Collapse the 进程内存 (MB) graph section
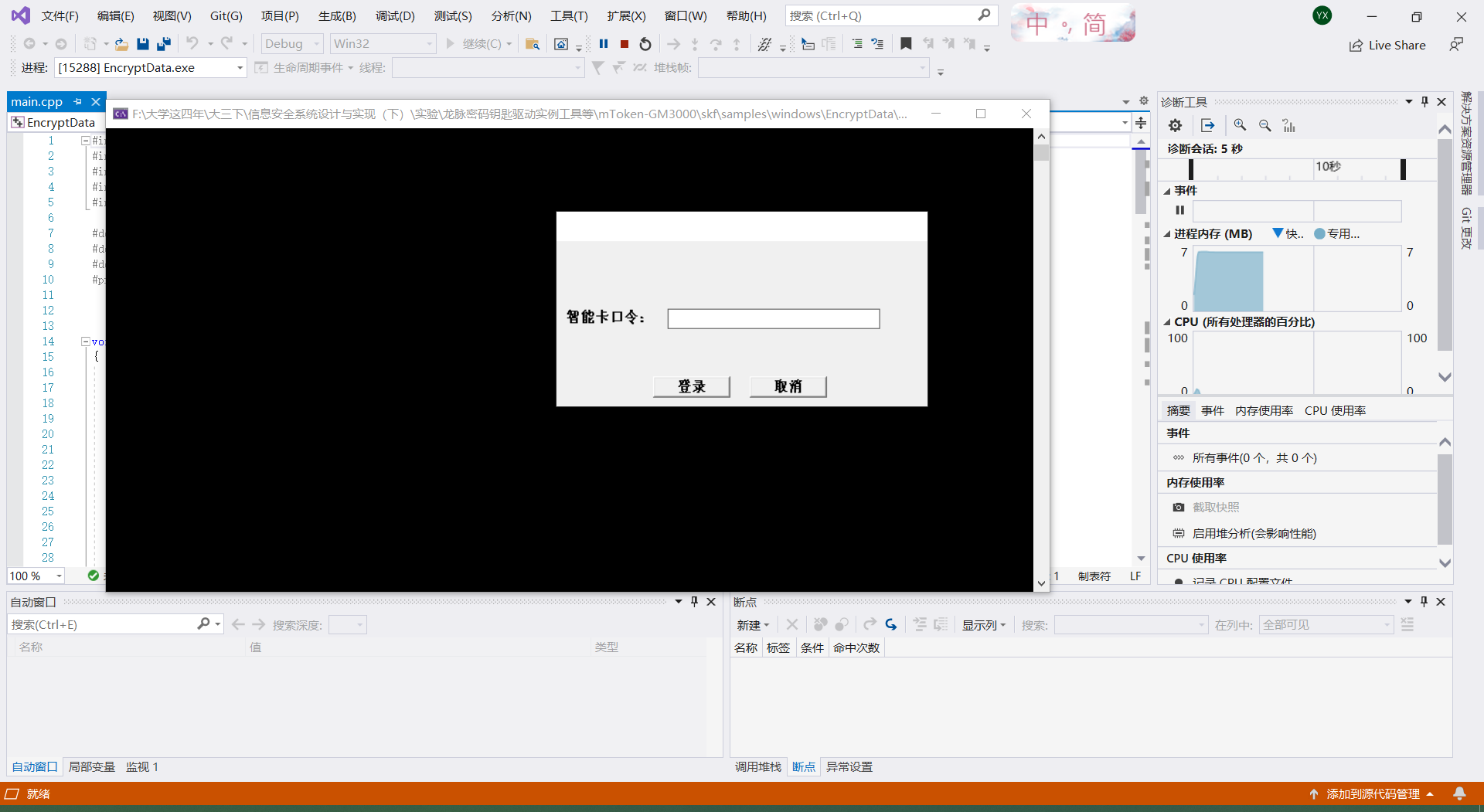 pyautogui.click(x=1167, y=234)
